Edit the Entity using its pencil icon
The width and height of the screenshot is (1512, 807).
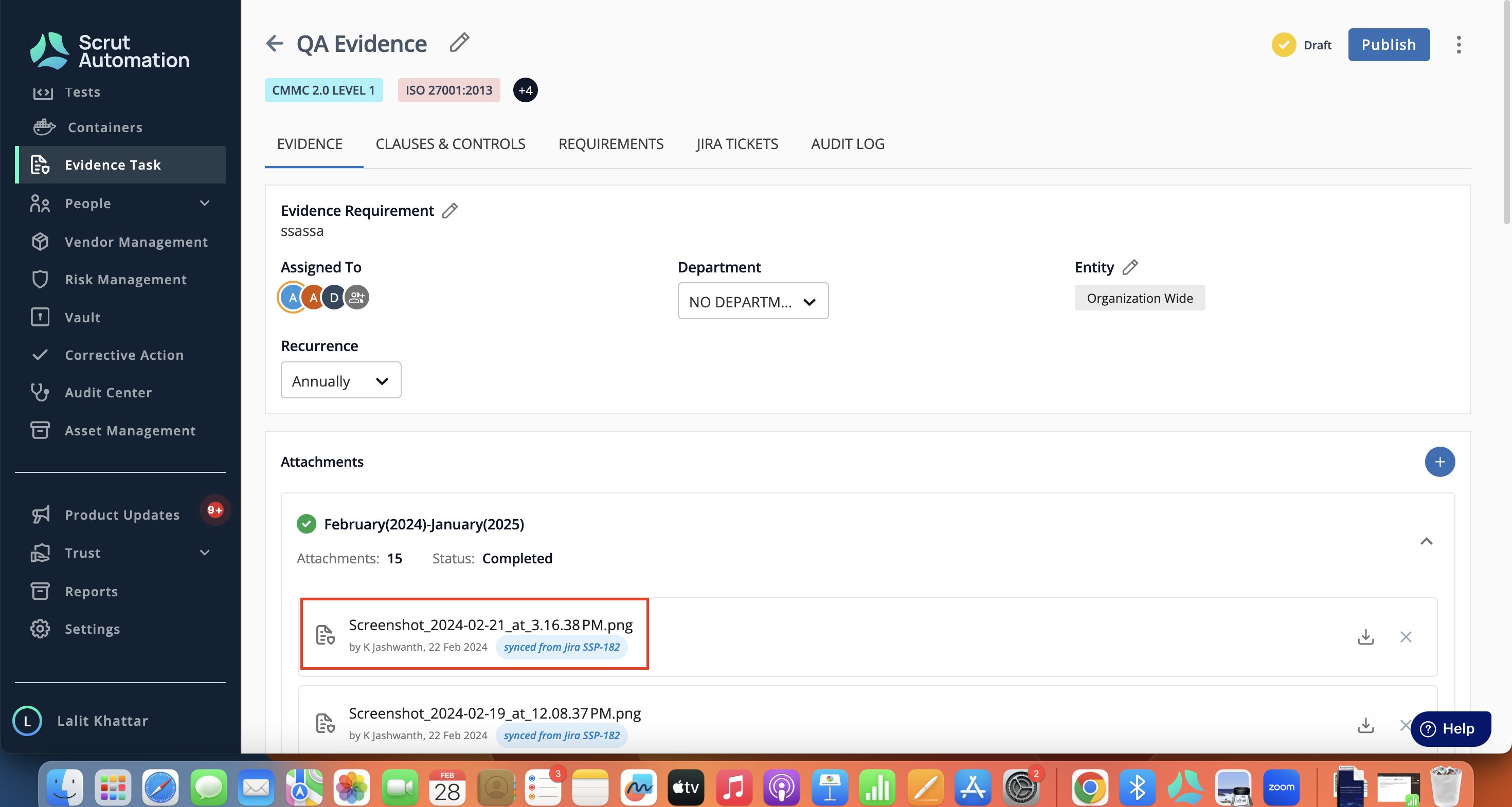1130,267
